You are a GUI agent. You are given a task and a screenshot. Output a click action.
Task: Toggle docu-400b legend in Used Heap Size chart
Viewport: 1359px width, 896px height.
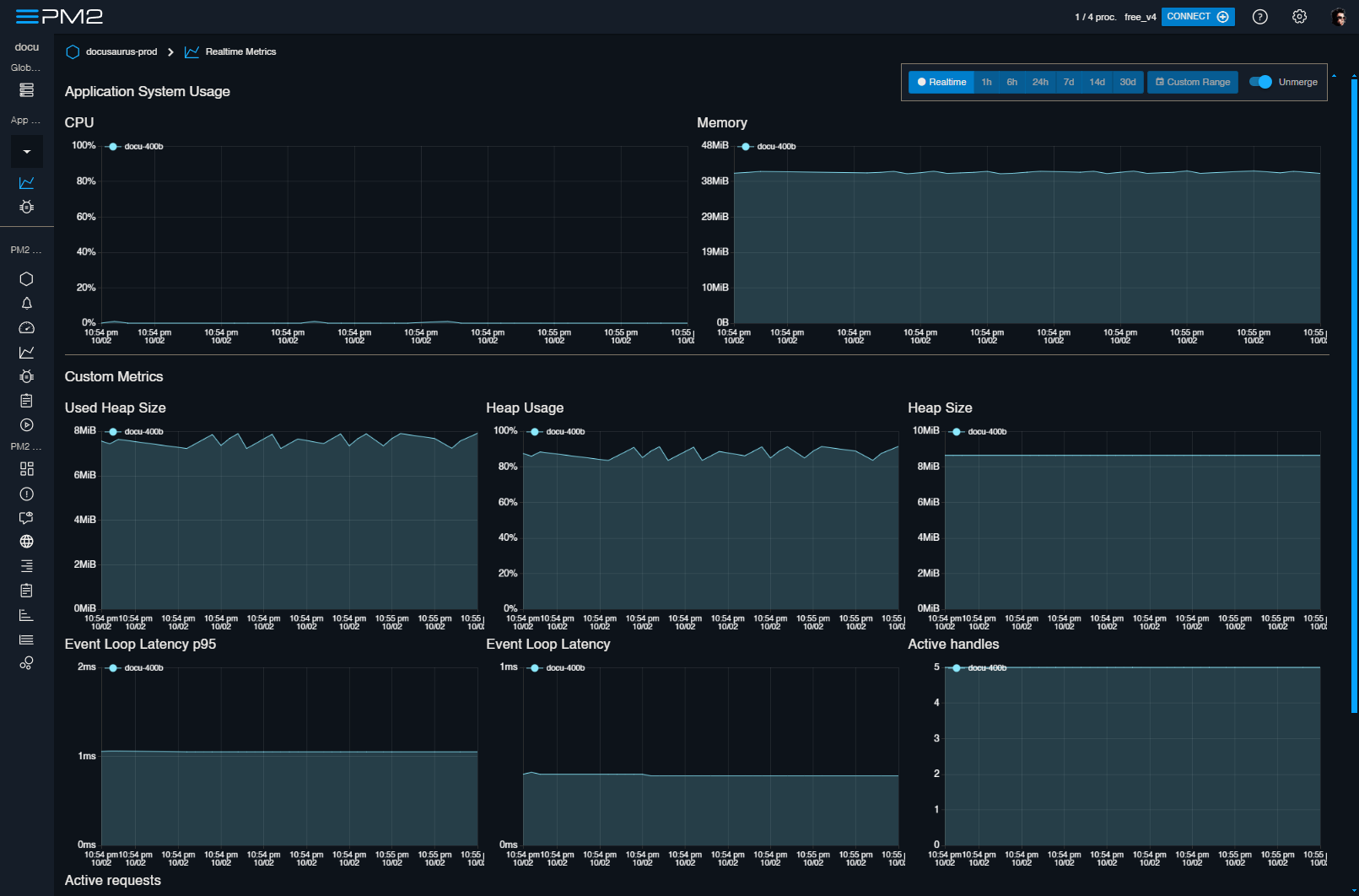click(x=135, y=432)
